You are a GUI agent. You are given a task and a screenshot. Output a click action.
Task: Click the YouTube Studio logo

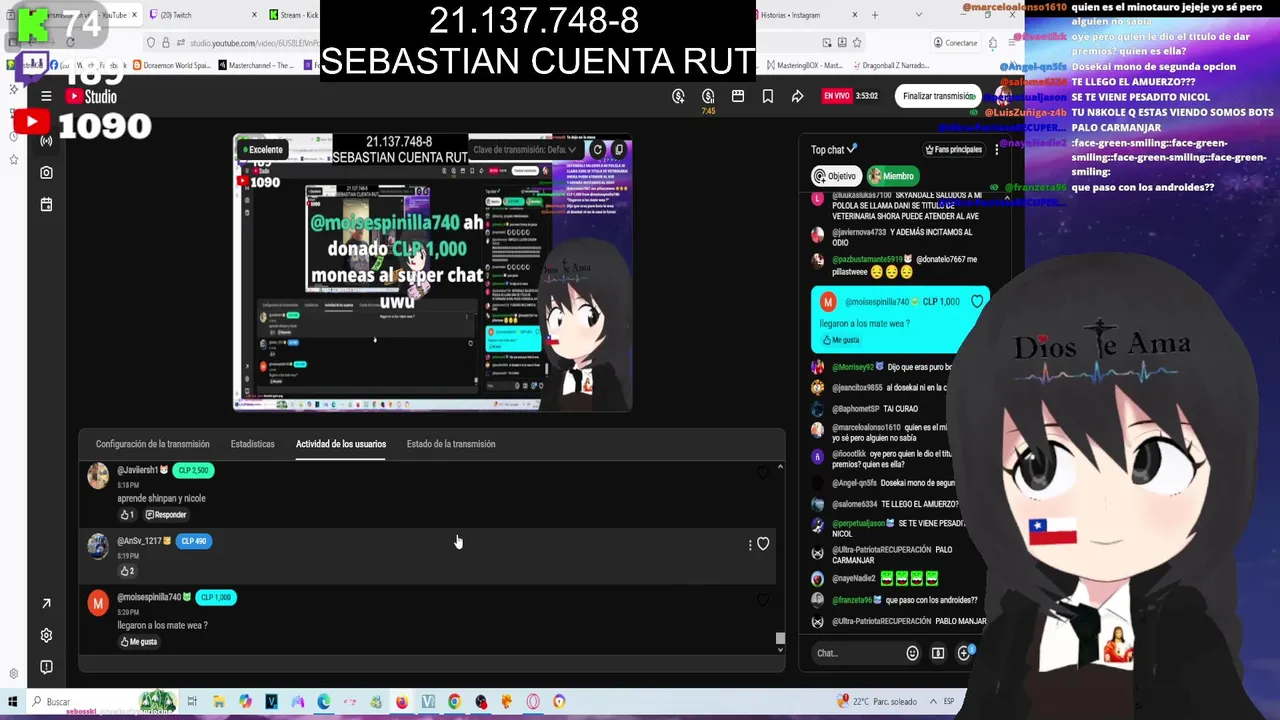(x=91, y=96)
